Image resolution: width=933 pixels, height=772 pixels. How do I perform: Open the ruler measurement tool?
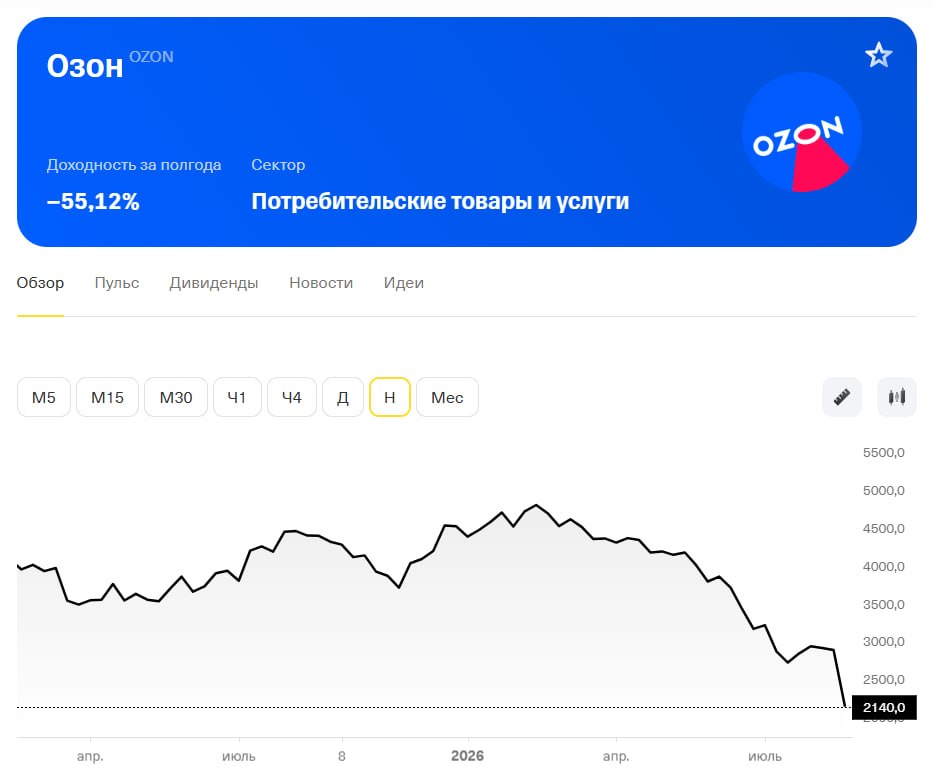tap(841, 397)
